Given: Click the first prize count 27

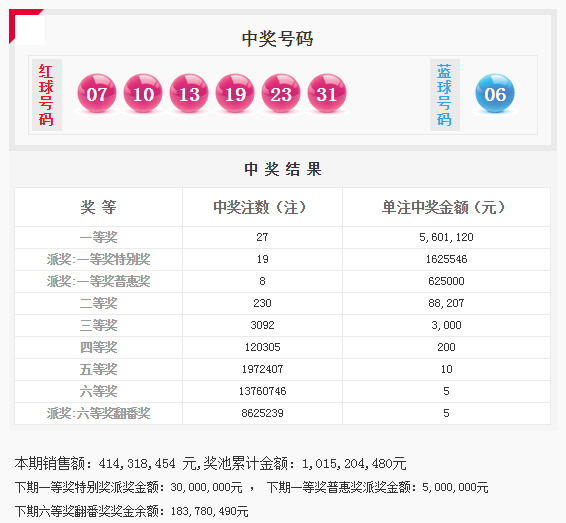Looking at the screenshot, I should click(x=262, y=237).
